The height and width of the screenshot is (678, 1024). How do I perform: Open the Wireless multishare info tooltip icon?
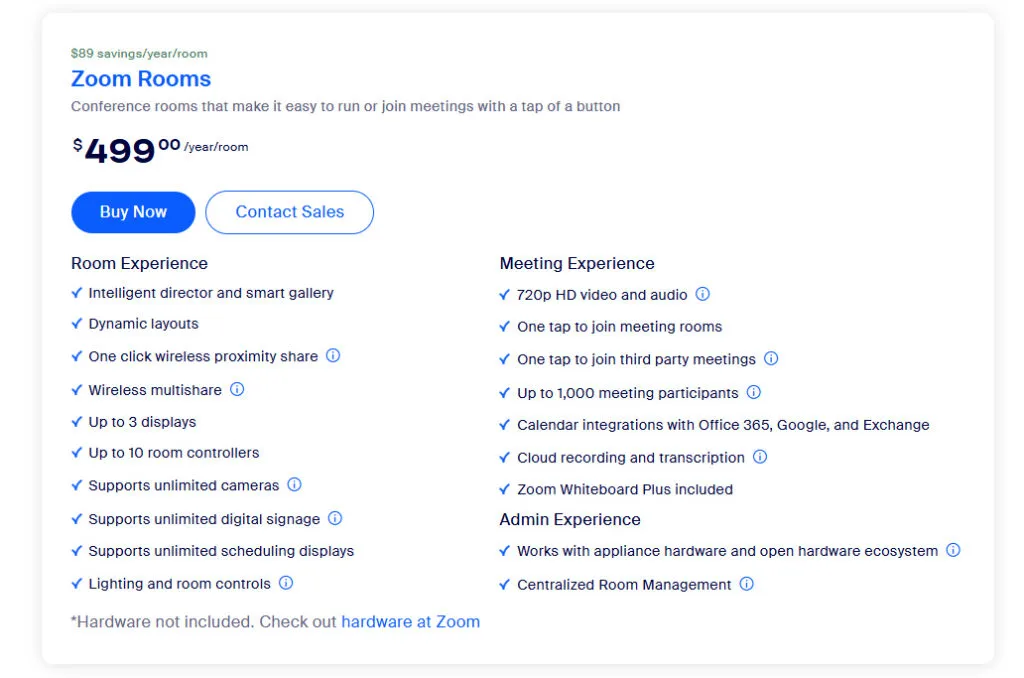237,389
